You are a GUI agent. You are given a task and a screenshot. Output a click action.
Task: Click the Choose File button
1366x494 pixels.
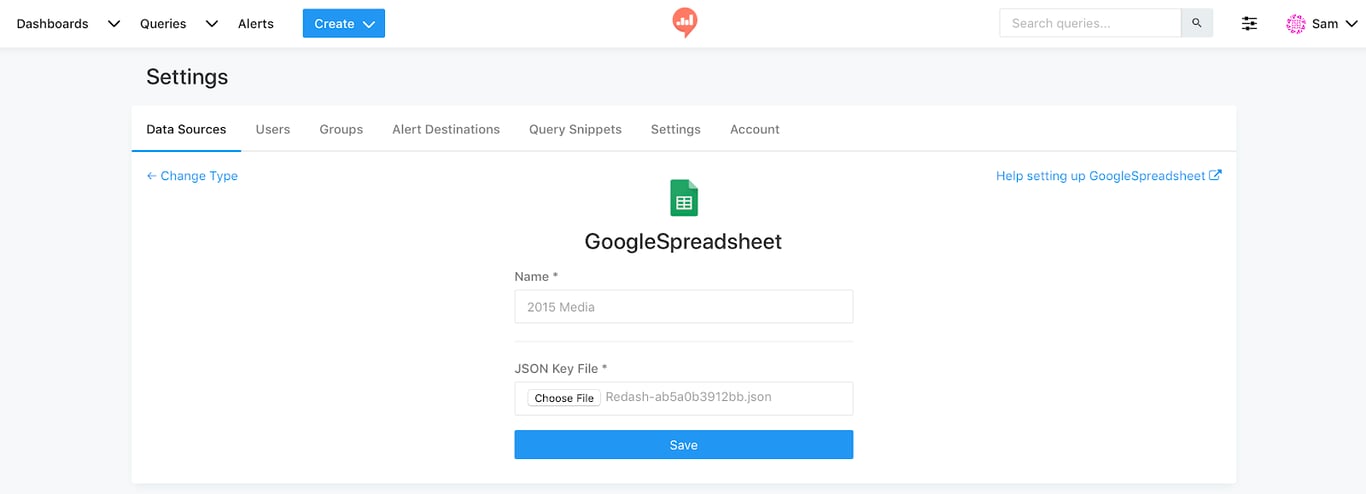click(x=564, y=398)
